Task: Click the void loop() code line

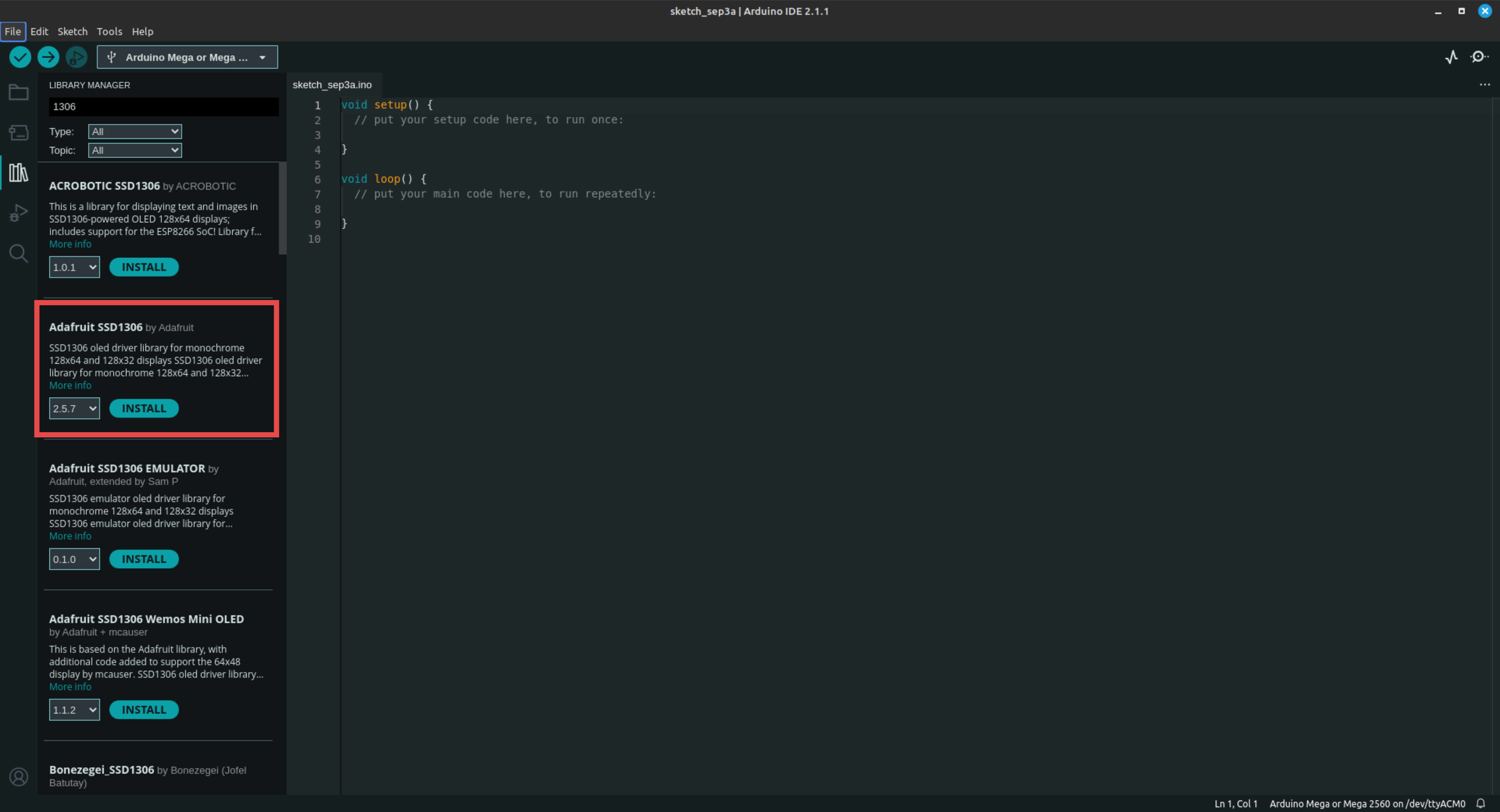Action: 384,179
